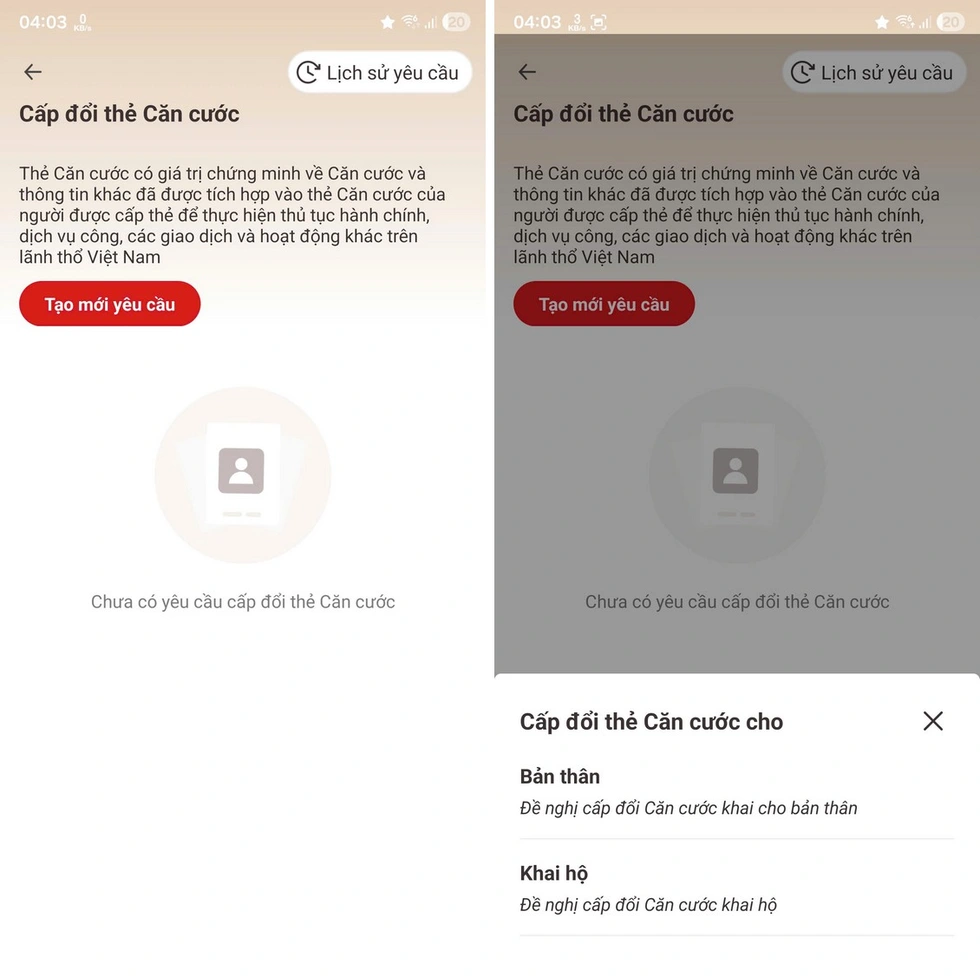The image size is (980, 977).
Task: Tap the clock time in the left status bar
Action: tap(42, 23)
